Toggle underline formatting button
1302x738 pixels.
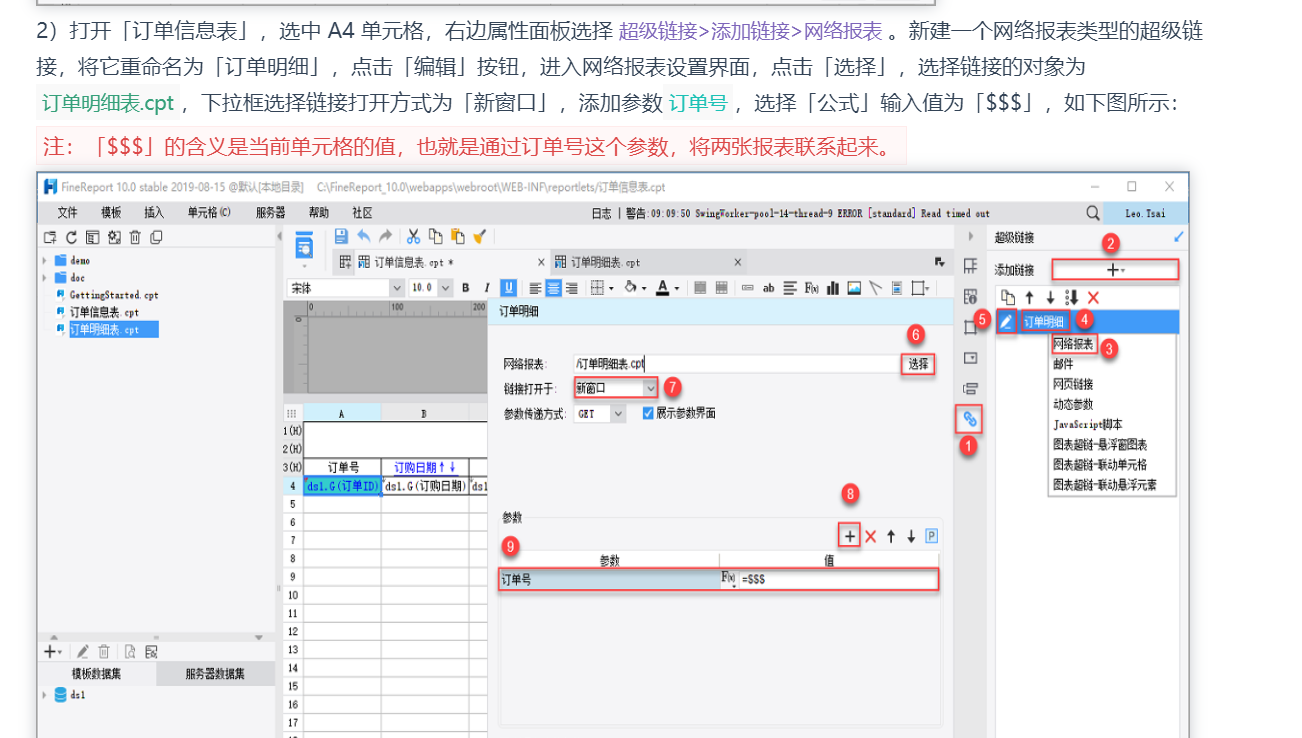[508, 288]
